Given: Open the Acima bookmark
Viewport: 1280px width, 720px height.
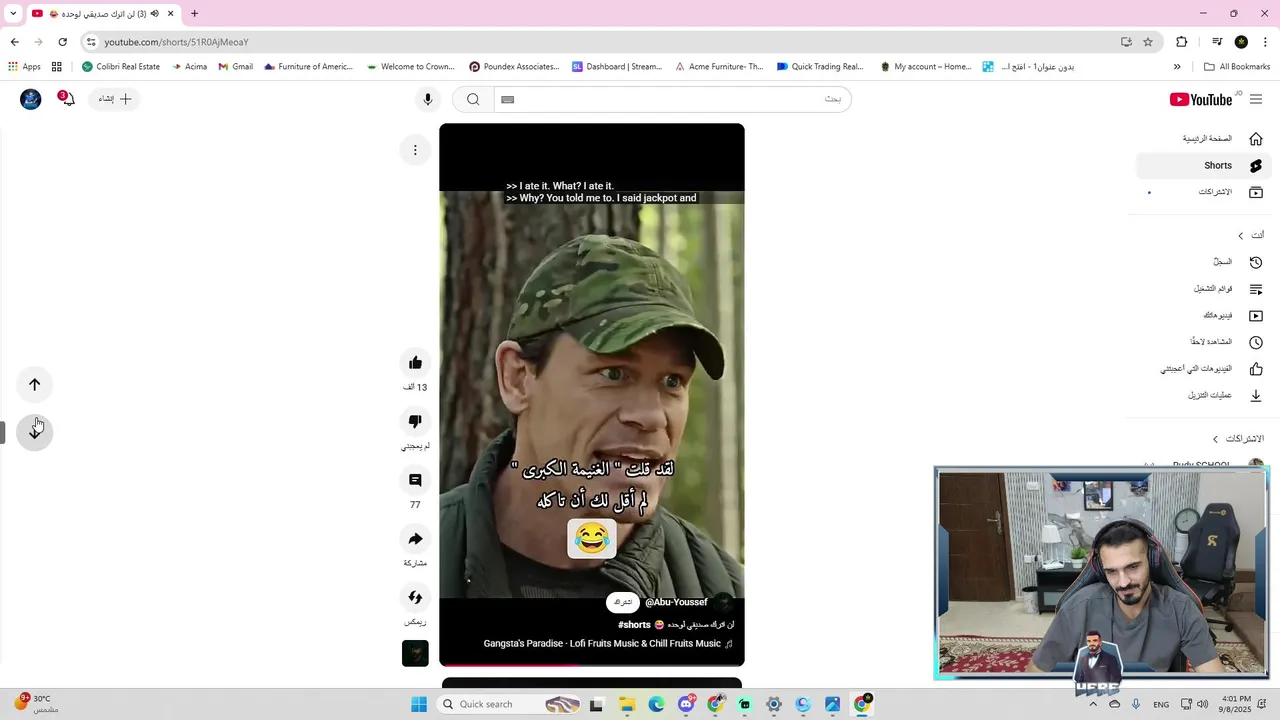Looking at the screenshot, I should coord(189,67).
